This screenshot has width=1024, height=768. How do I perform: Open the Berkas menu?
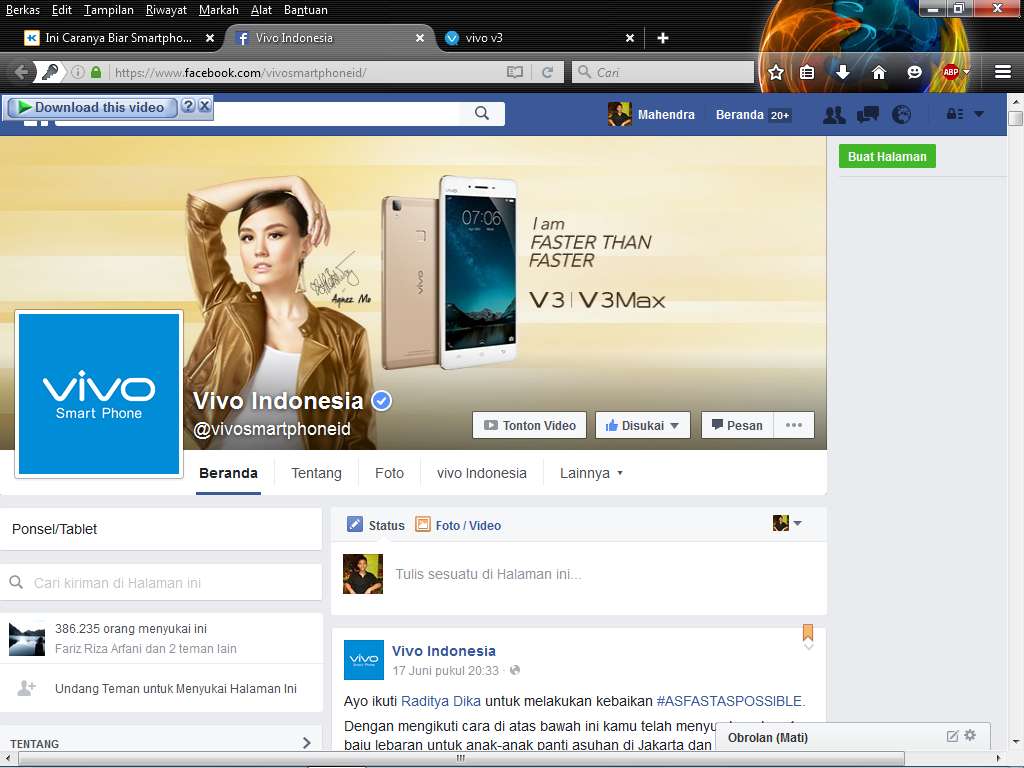pyautogui.click(x=23, y=10)
